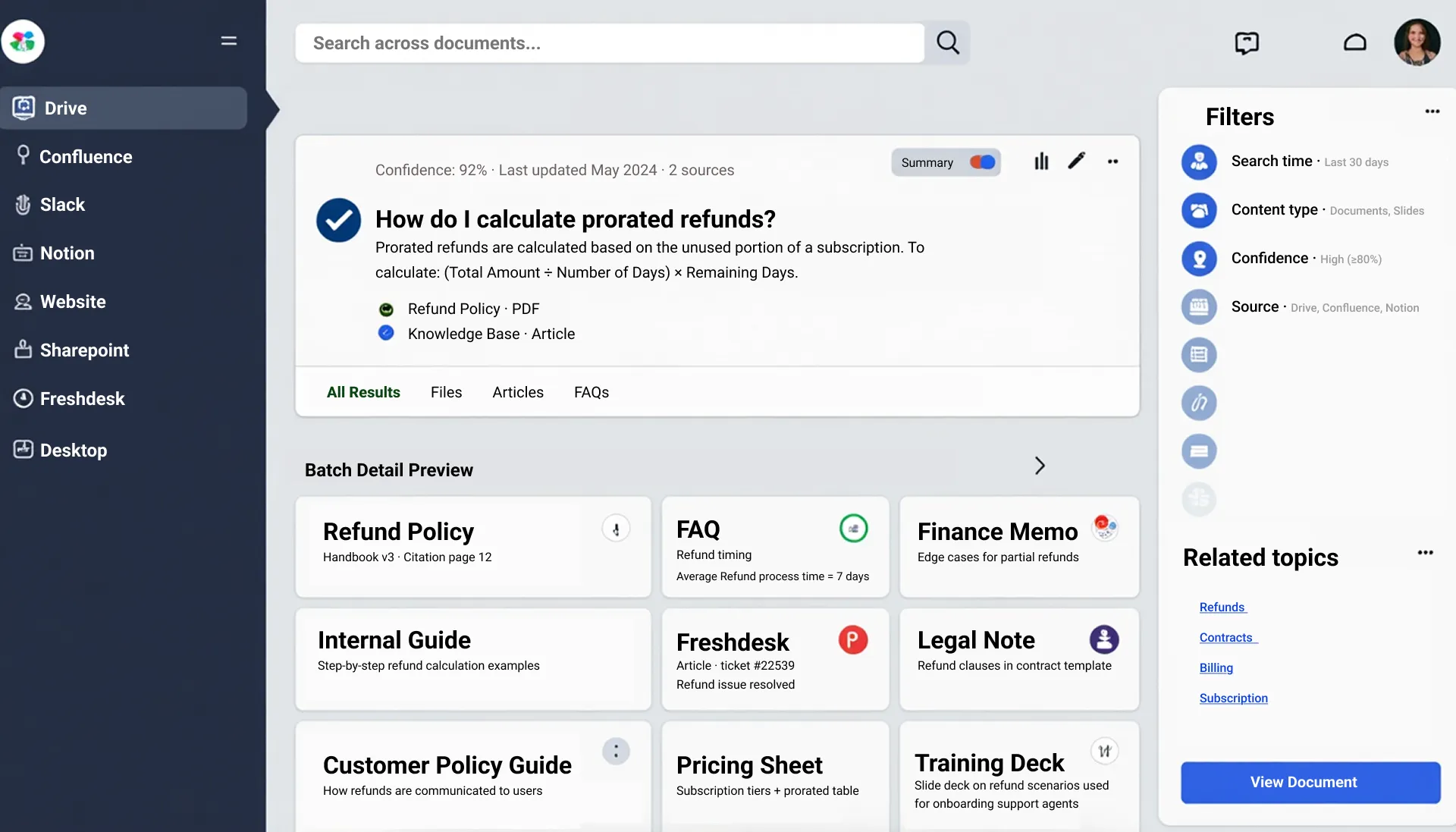Open Slack from the sidebar
Image resolution: width=1456 pixels, height=832 pixels.
tap(62, 204)
